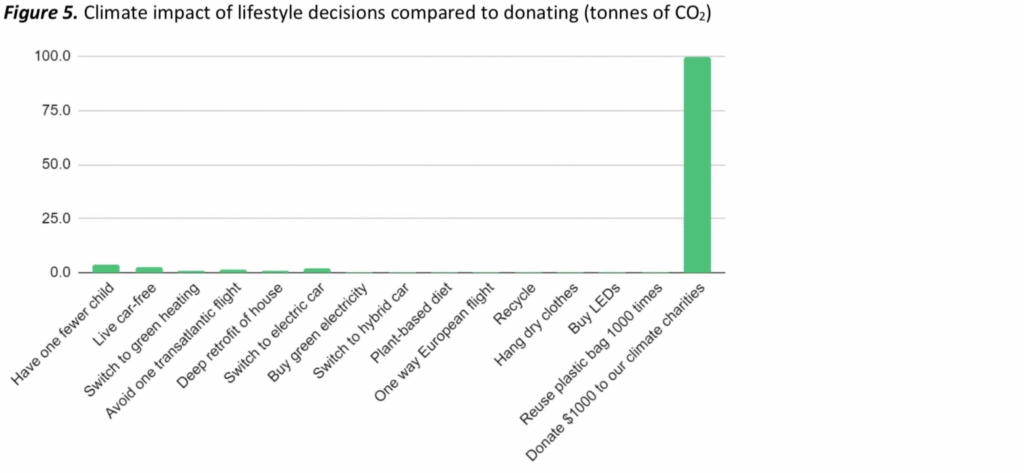Select the Recycle axis label
The image size is (1024, 473).
pyautogui.click(x=515, y=302)
